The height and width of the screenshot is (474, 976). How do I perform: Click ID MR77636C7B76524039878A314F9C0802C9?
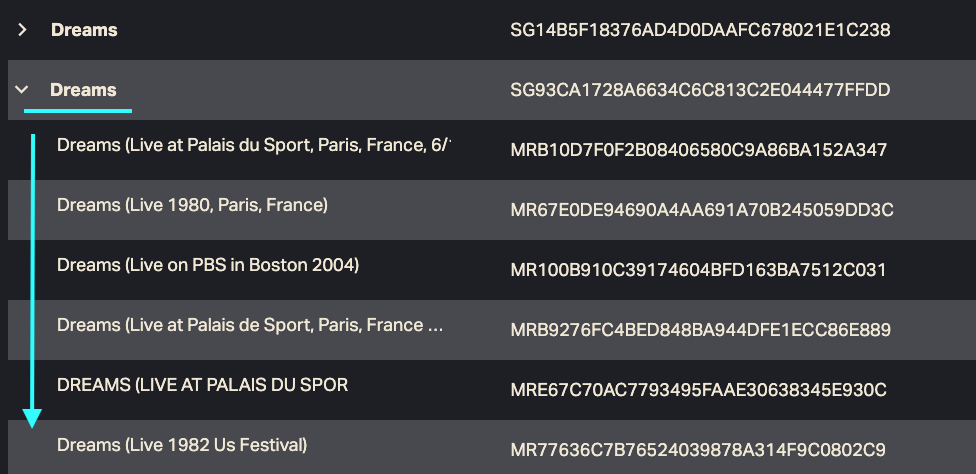(x=697, y=450)
